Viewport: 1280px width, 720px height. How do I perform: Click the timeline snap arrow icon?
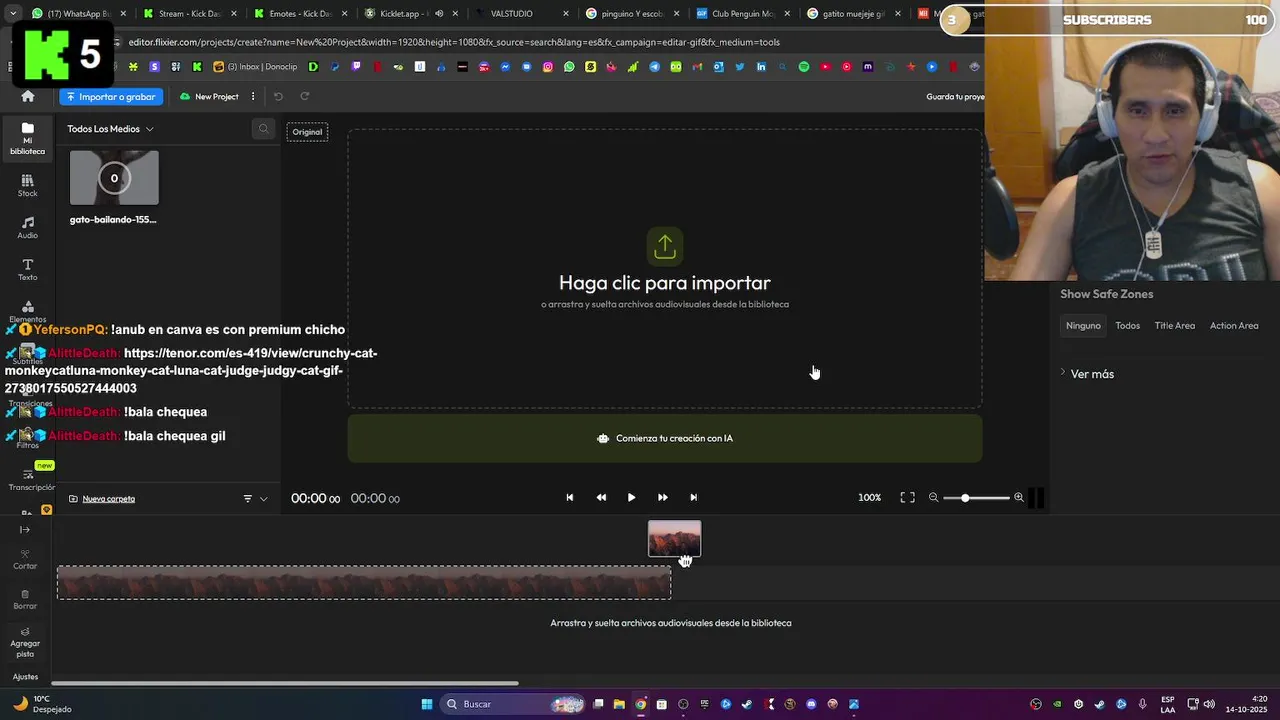point(25,530)
